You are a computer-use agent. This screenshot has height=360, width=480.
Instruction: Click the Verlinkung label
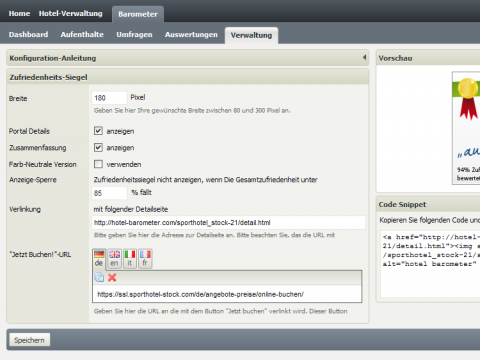click(x=25, y=209)
